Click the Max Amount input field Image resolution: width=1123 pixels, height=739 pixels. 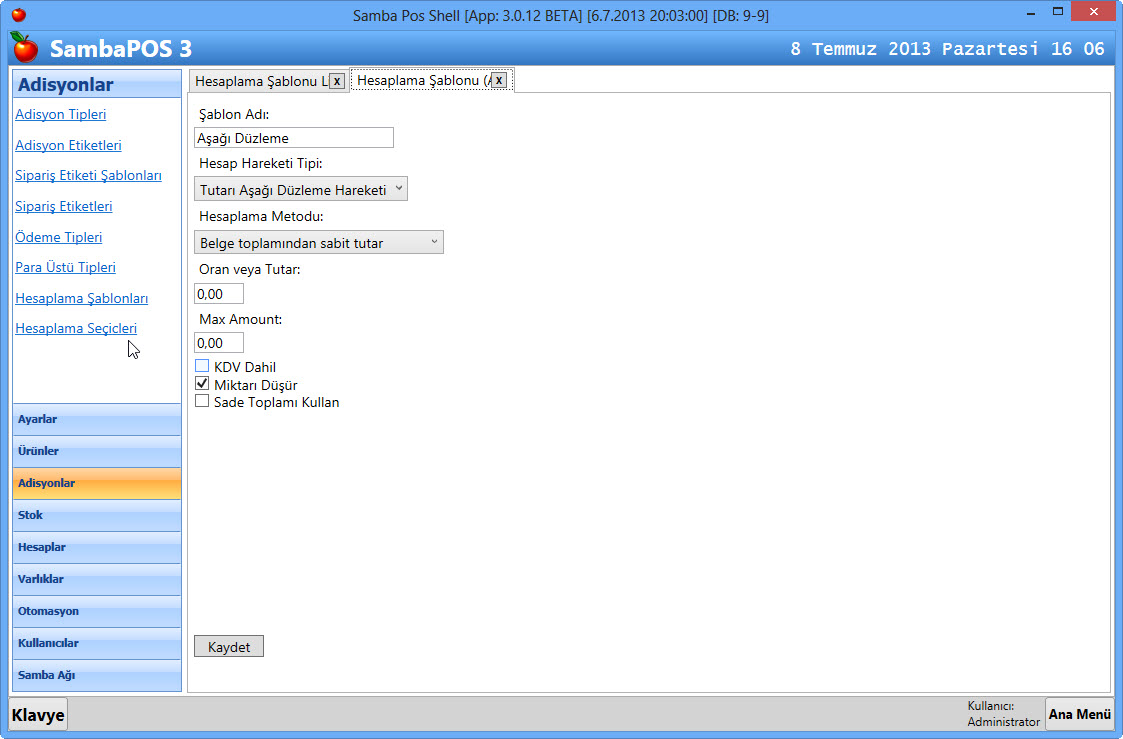coord(218,343)
